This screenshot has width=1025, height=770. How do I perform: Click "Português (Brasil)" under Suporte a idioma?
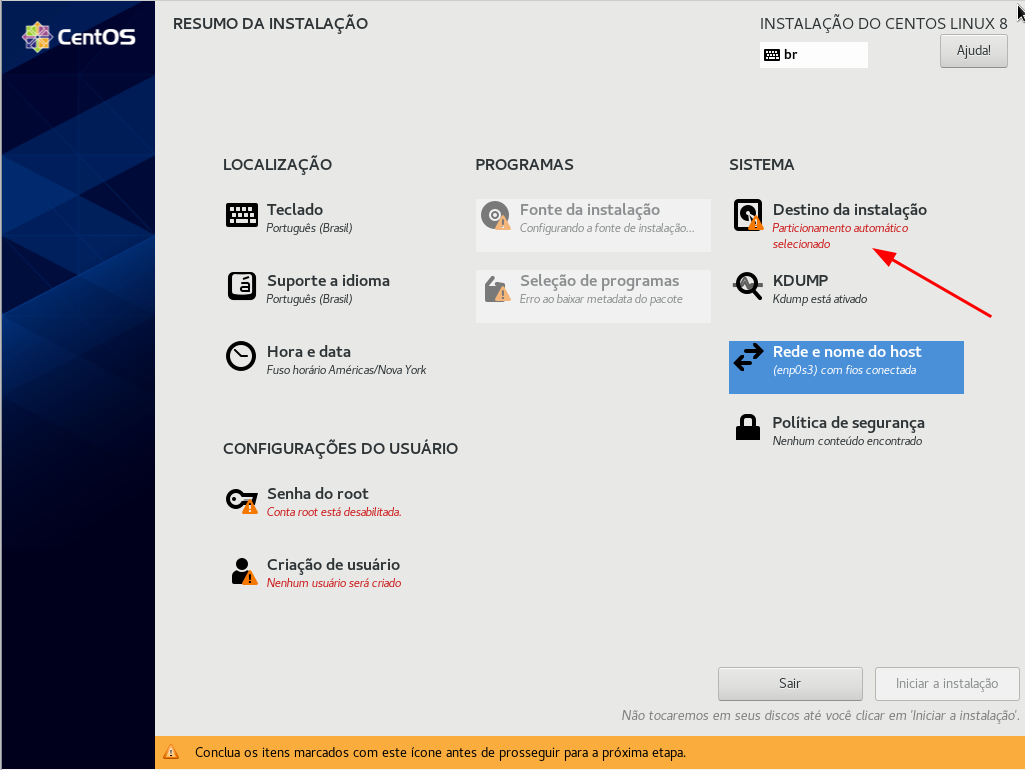click(309, 299)
